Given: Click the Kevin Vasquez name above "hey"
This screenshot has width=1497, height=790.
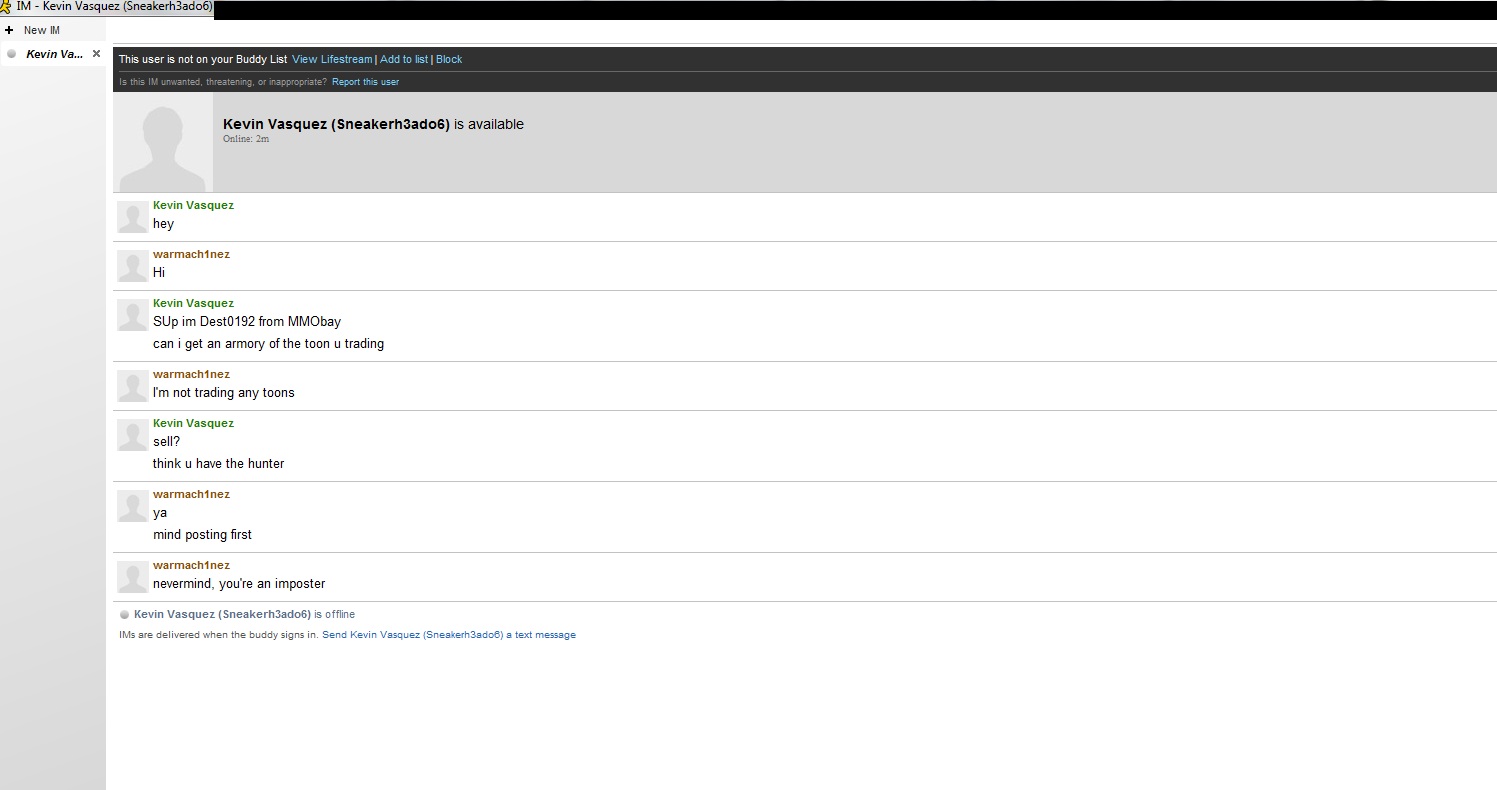Looking at the screenshot, I should [193, 205].
